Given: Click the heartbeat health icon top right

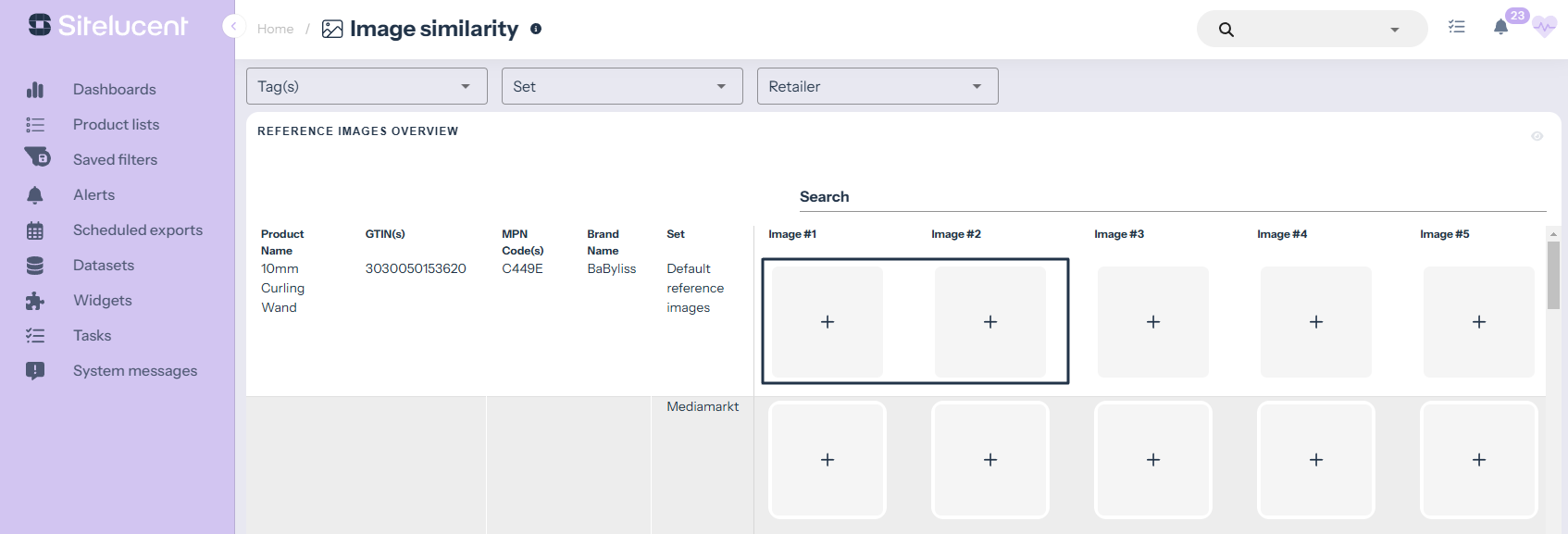Looking at the screenshot, I should (x=1543, y=28).
